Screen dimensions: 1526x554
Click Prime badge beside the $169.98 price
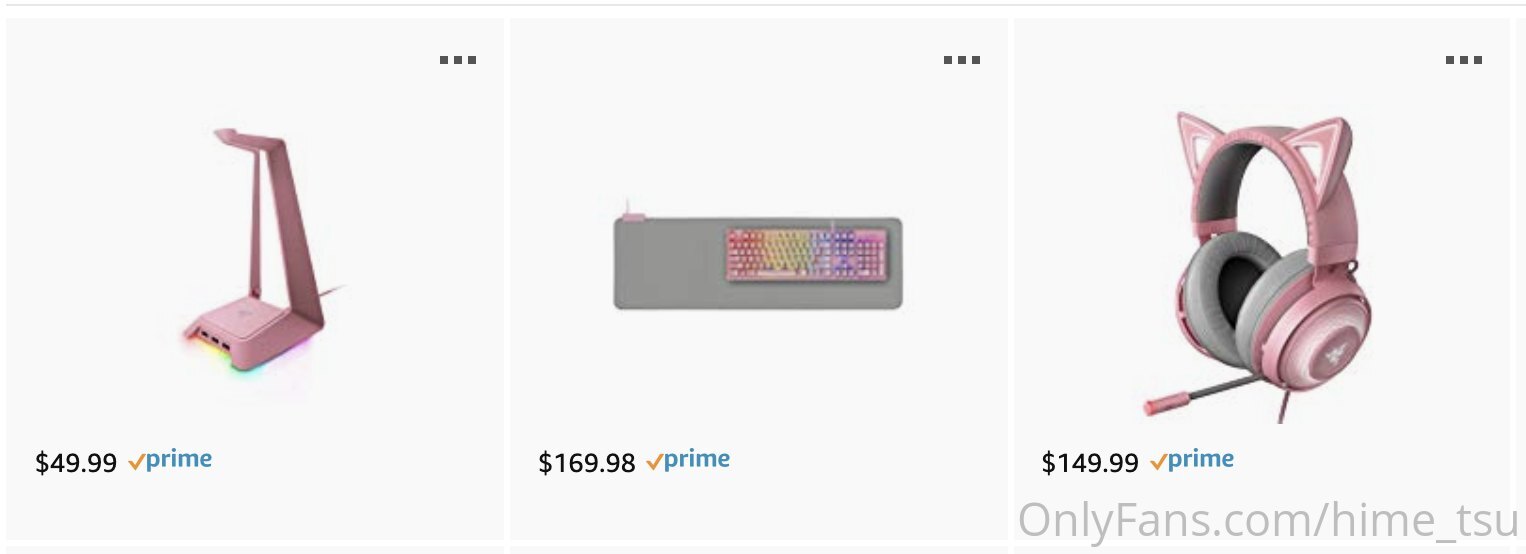[688, 461]
